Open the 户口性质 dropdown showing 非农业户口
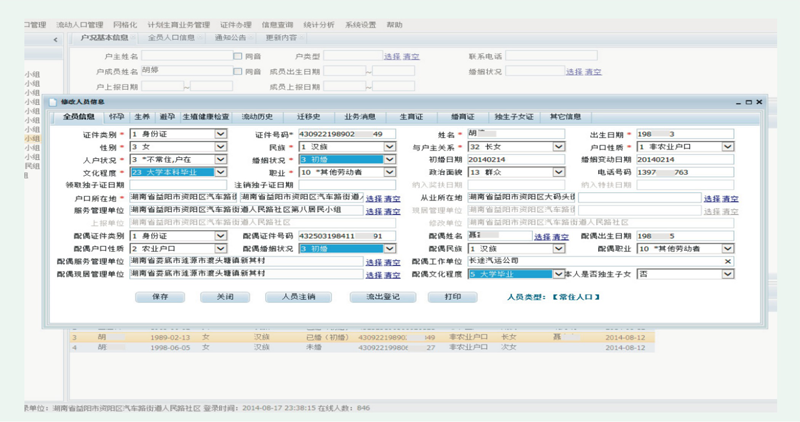This screenshot has width=800, height=422. tap(728, 147)
